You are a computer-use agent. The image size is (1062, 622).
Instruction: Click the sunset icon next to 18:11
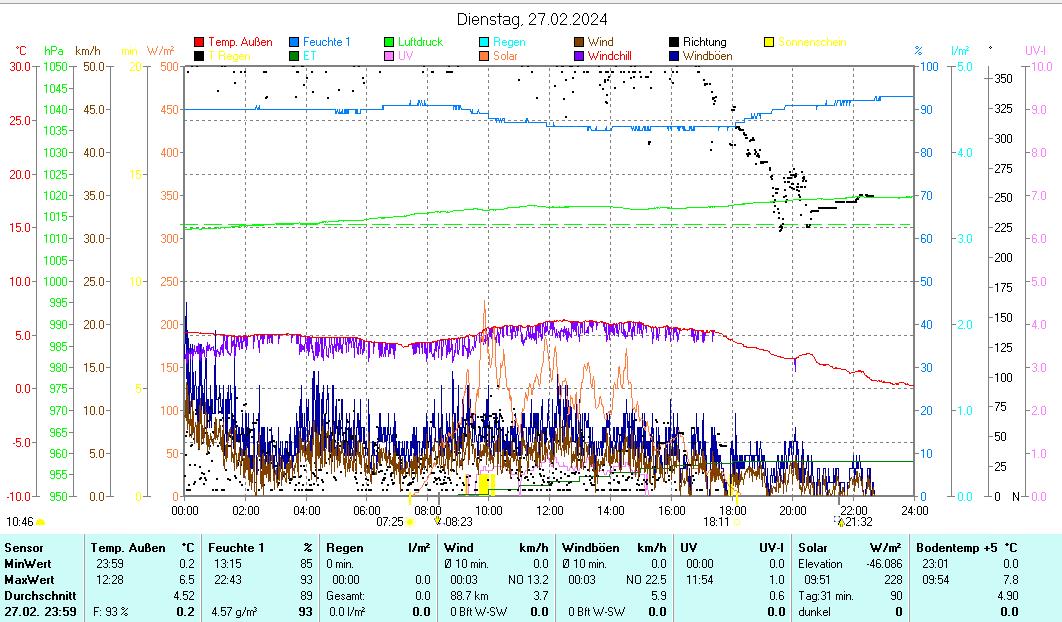pos(737,522)
